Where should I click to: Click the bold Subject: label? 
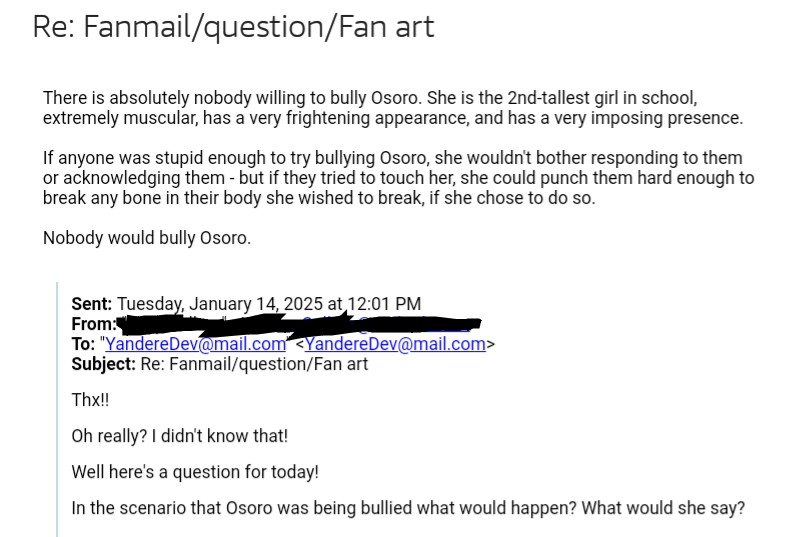coord(103,364)
